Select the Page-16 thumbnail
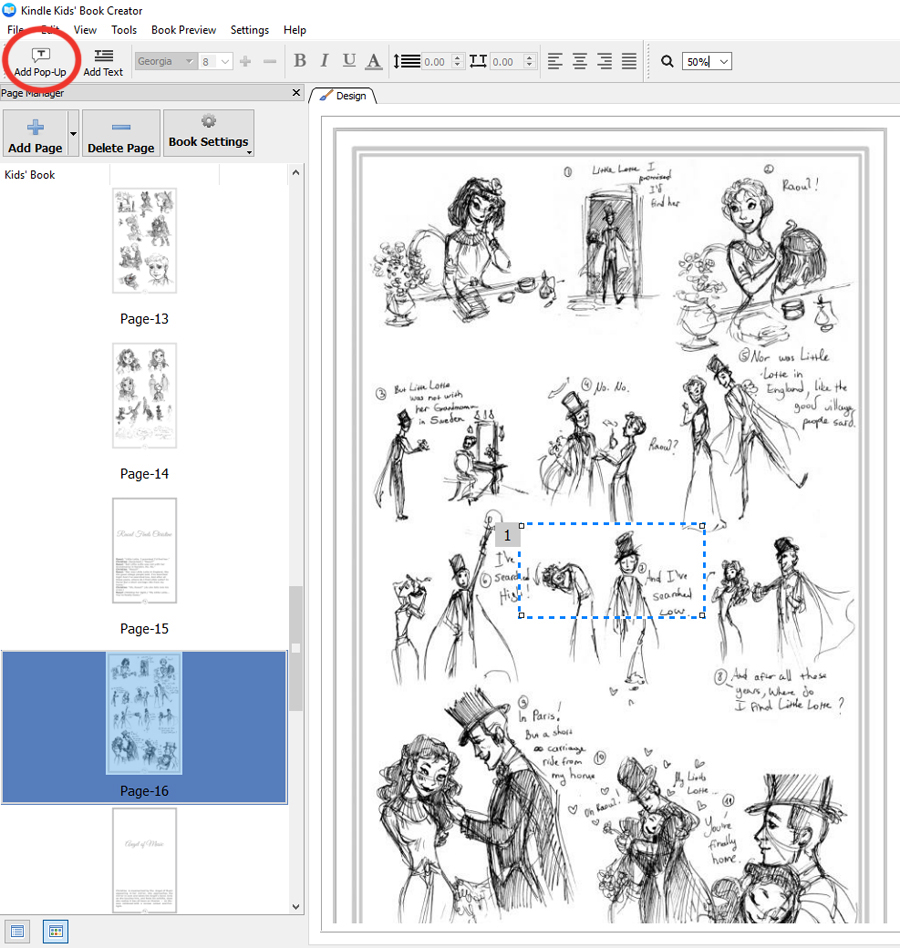Screen dimensions: 900x948 pyautogui.click(x=144, y=713)
